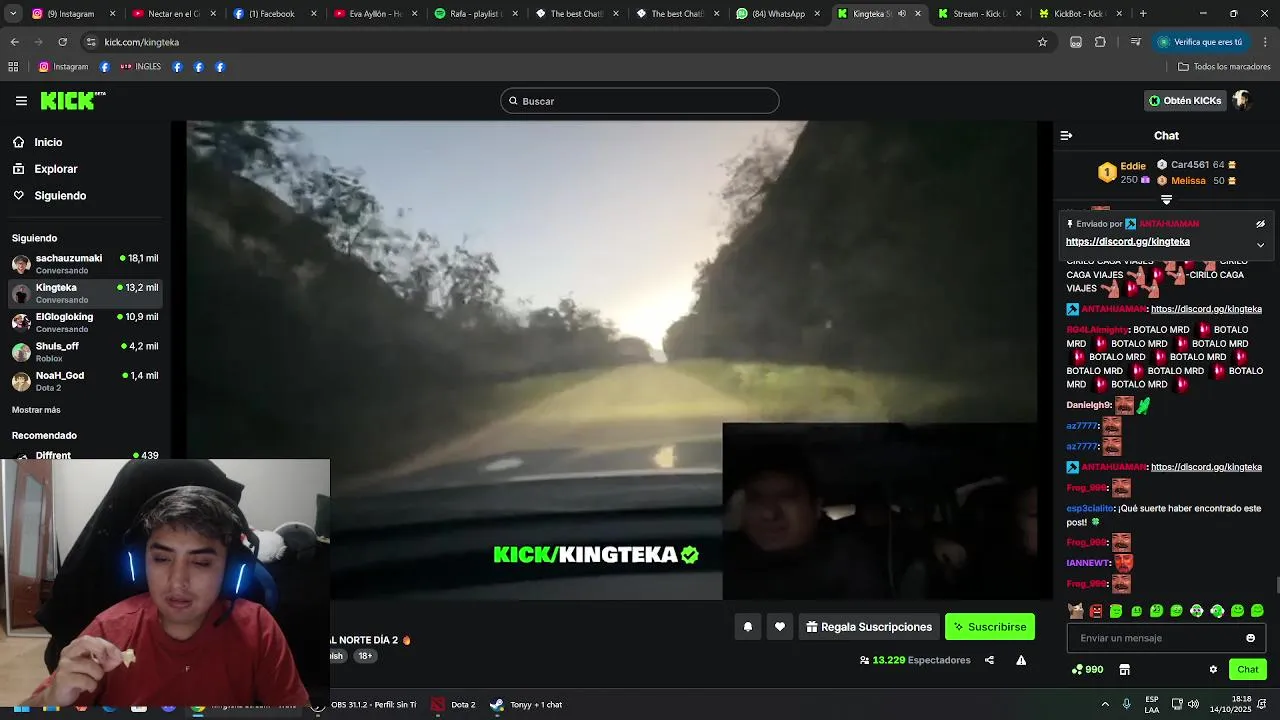Toggle stream notifications bell icon
The image size is (1280, 720).
(747, 627)
